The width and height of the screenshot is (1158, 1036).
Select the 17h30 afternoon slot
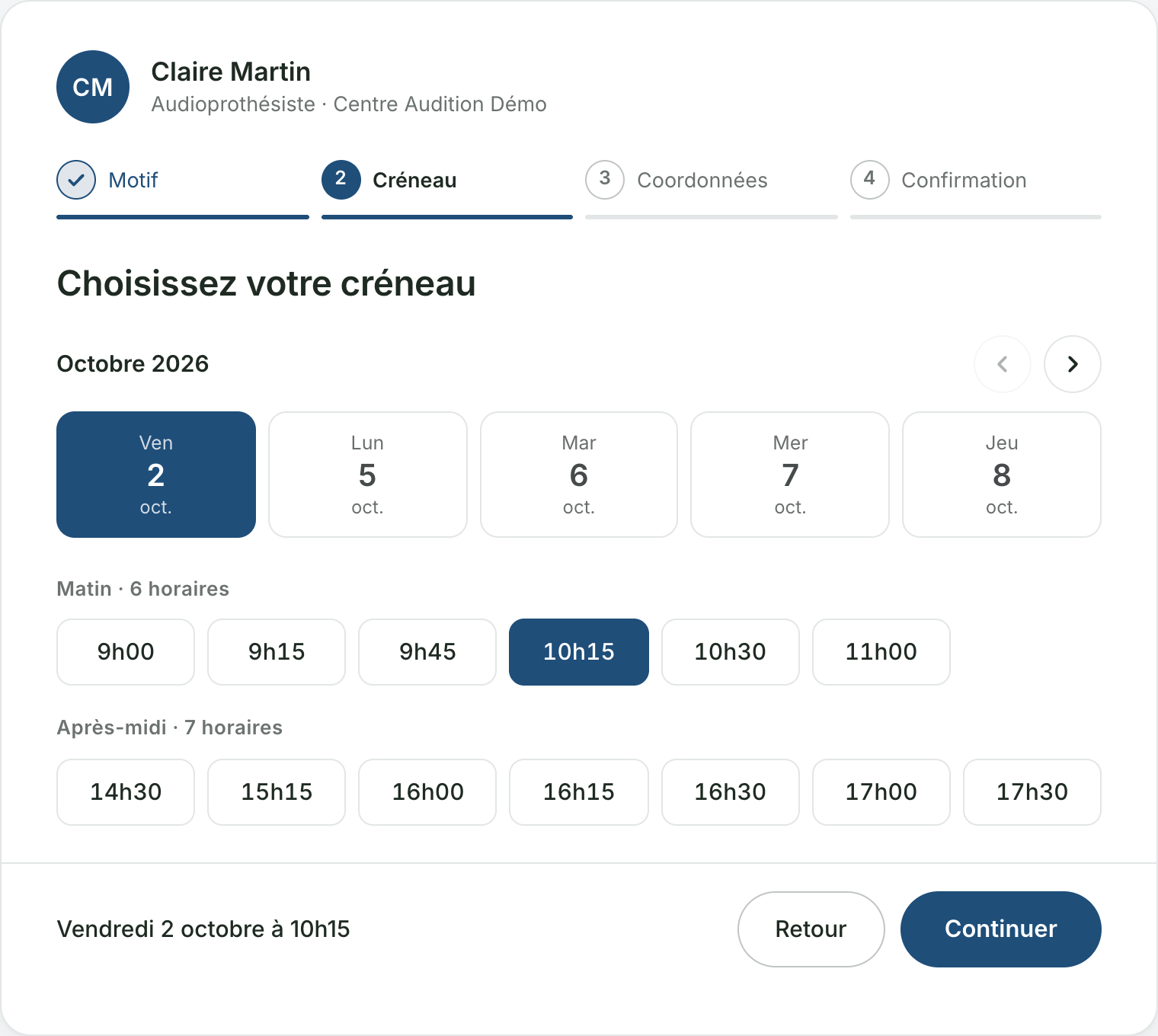tap(1032, 792)
